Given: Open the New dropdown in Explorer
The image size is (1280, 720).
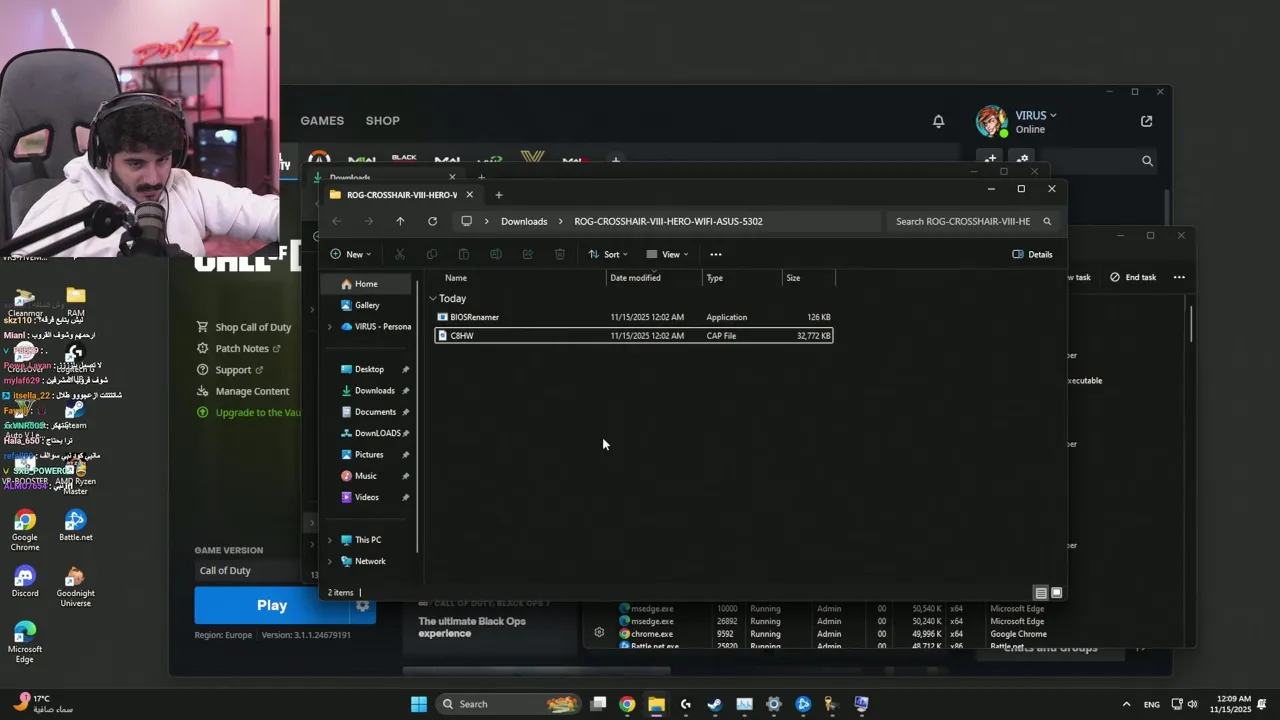Looking at the screenshot, I should [350, 254].
